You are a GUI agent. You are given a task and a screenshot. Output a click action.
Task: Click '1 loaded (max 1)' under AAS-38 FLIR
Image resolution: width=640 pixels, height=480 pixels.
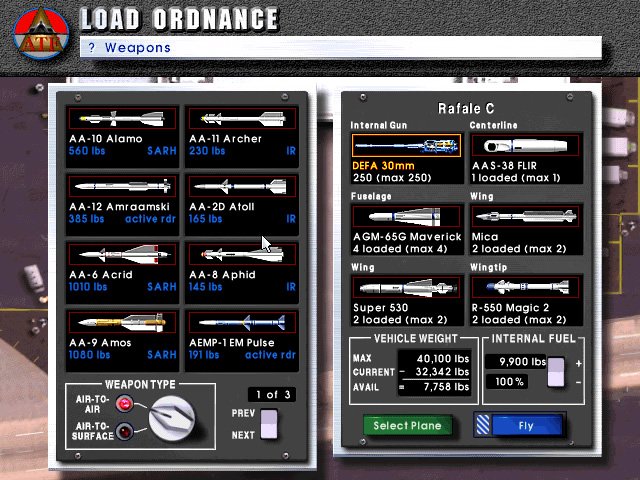point(516,178)
